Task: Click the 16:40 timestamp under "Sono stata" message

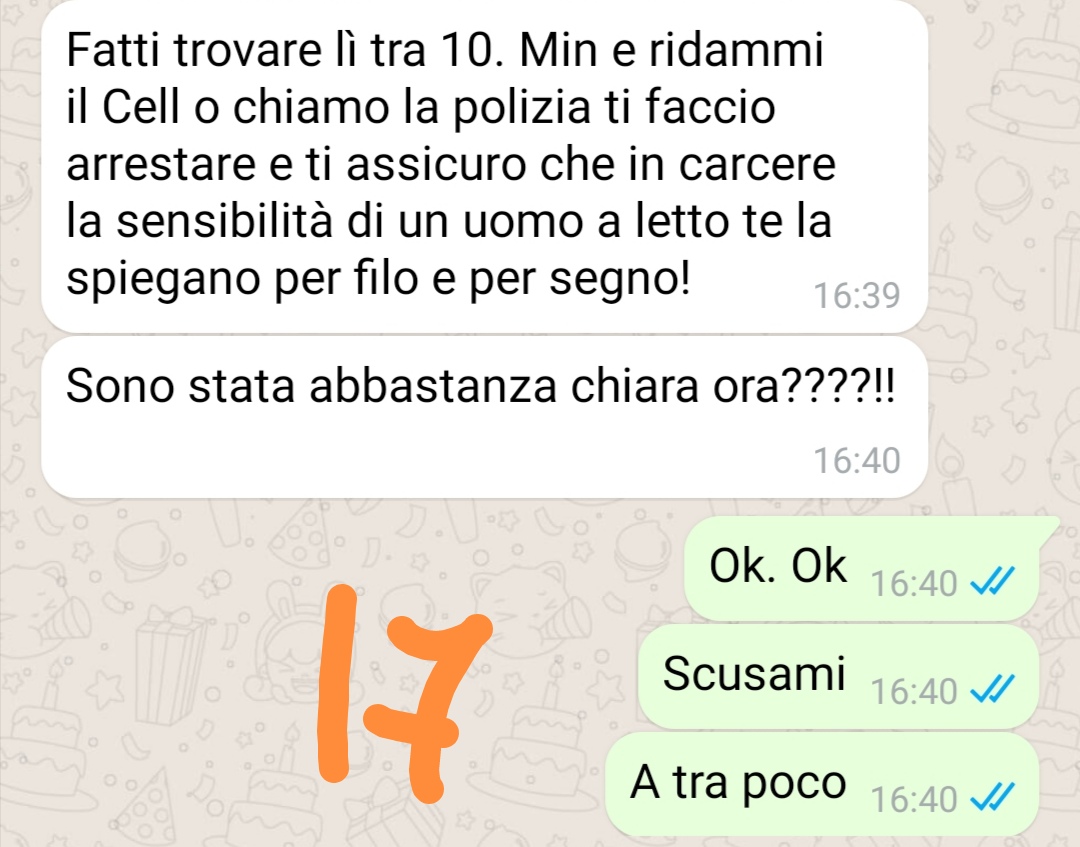Action: (857, 461)
